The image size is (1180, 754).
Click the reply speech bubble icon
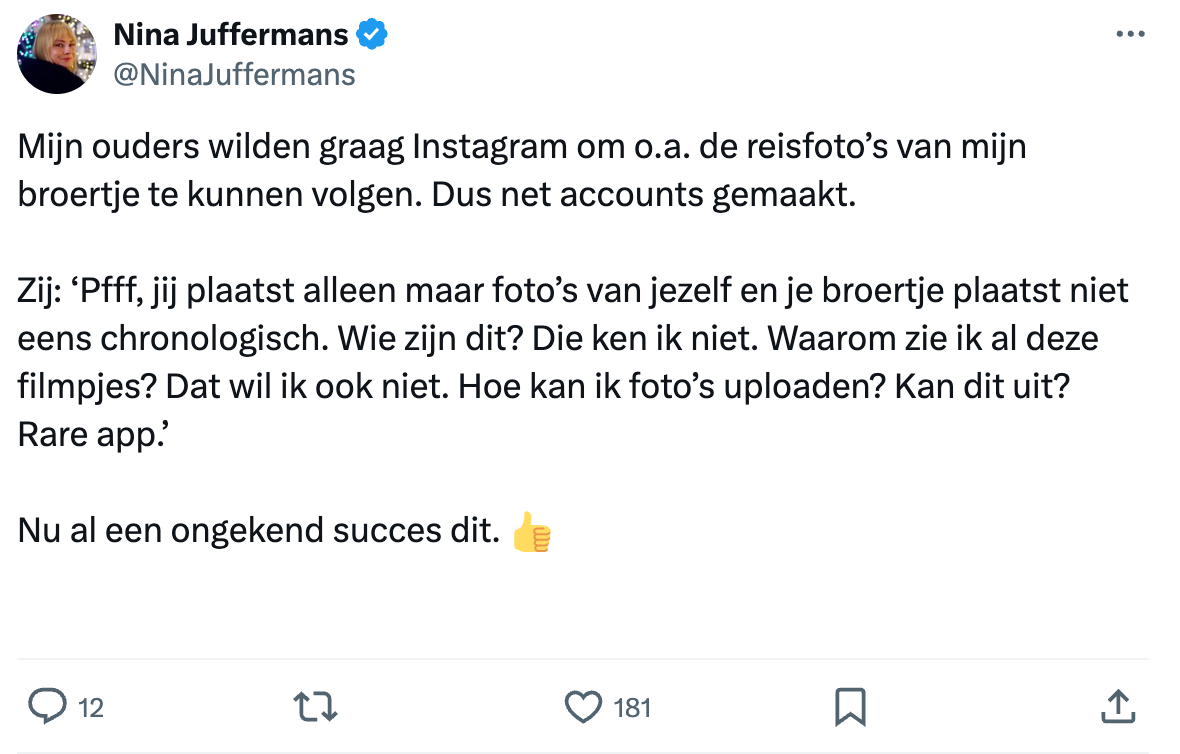point(46,707)
